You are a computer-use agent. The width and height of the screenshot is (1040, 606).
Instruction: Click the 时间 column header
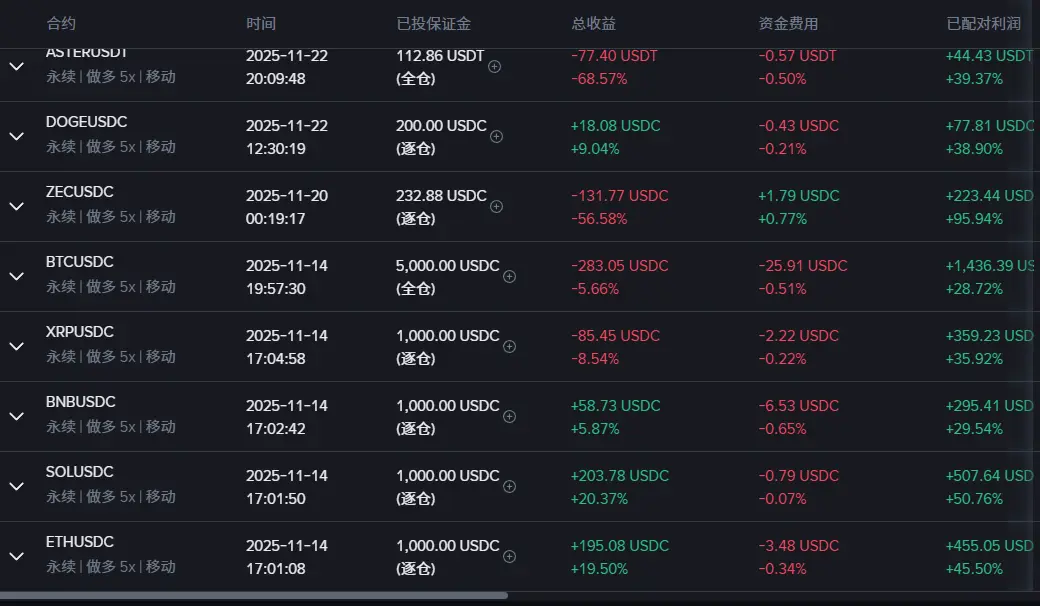[x=260, y=24]
